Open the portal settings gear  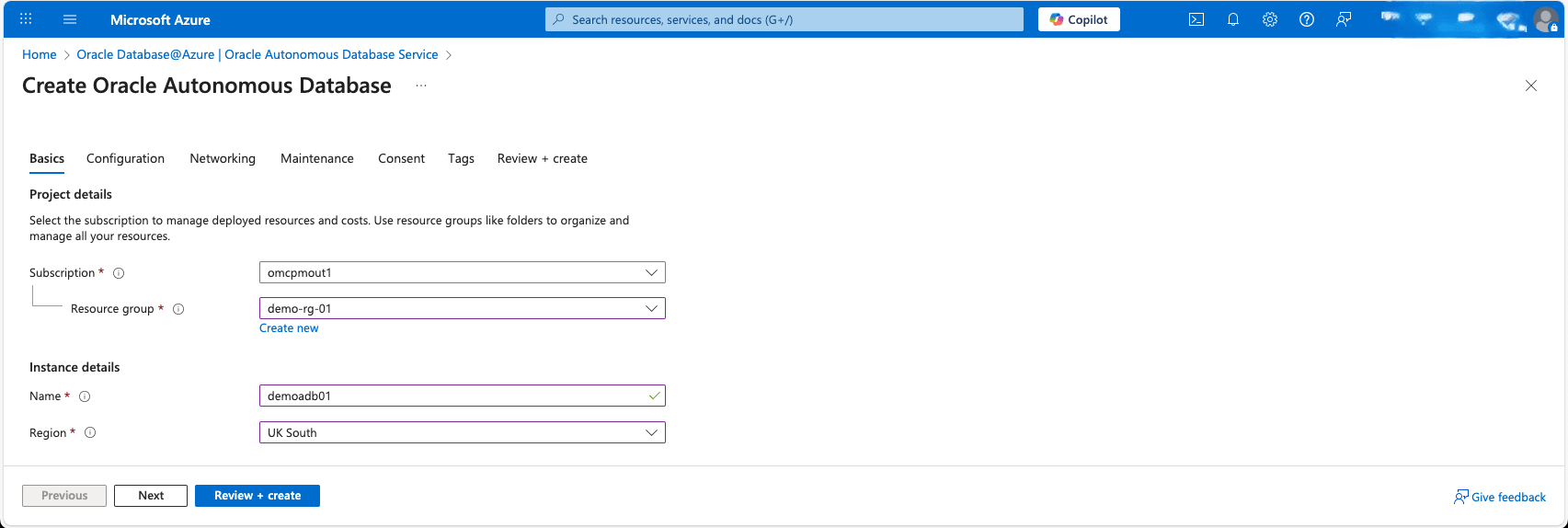(1270, 19)
